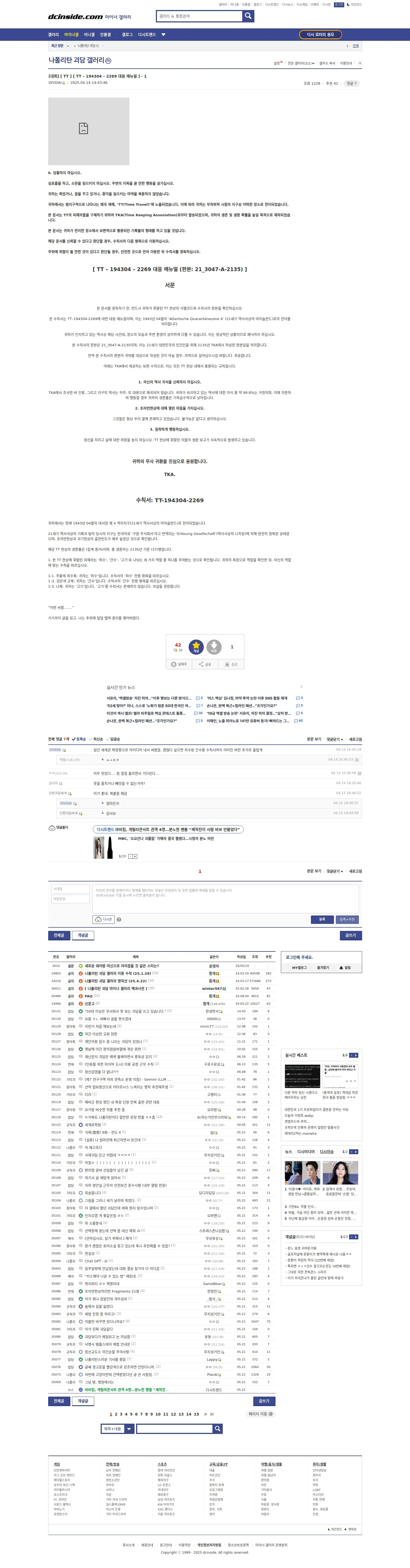Click the 댓글 7 button in the post header

[x=352, y=84]
